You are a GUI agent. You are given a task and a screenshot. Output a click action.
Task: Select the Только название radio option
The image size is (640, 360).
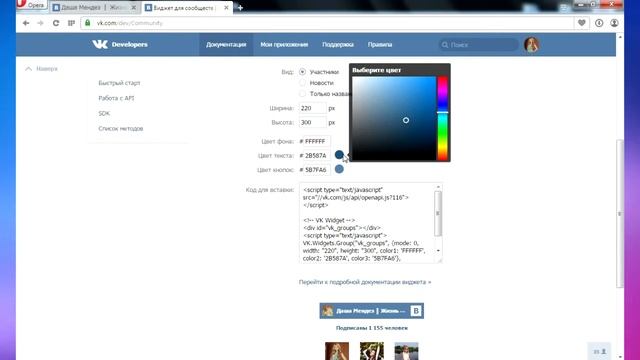click(302, 93)
